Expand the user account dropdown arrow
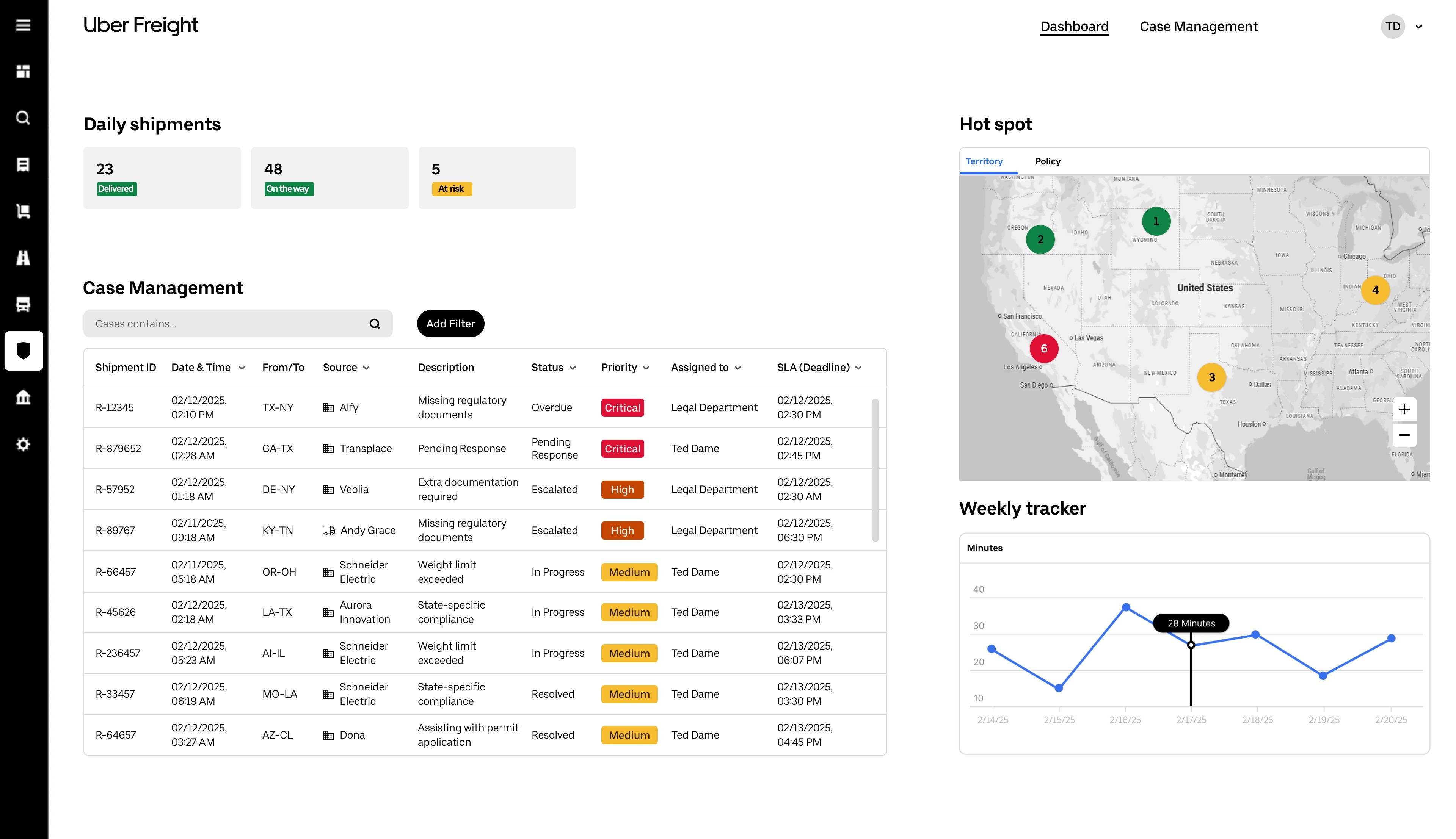Viewport: 1456px width, 839px height. 1418,27
